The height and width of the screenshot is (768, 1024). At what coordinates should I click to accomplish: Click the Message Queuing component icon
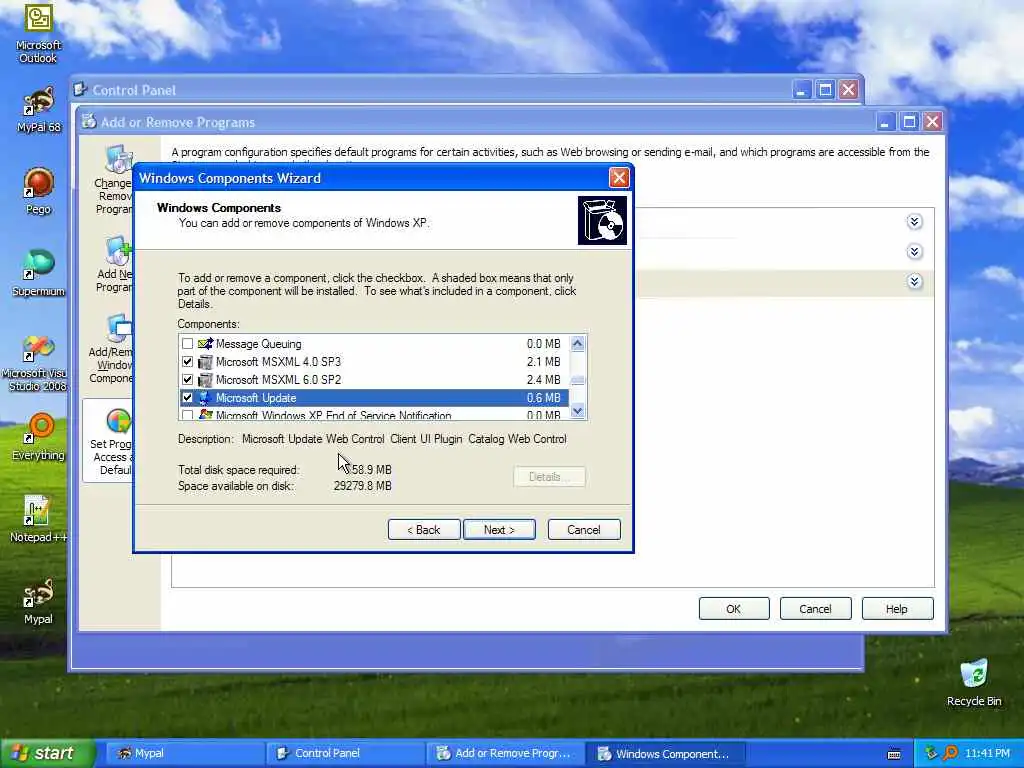tap(205, 344)
